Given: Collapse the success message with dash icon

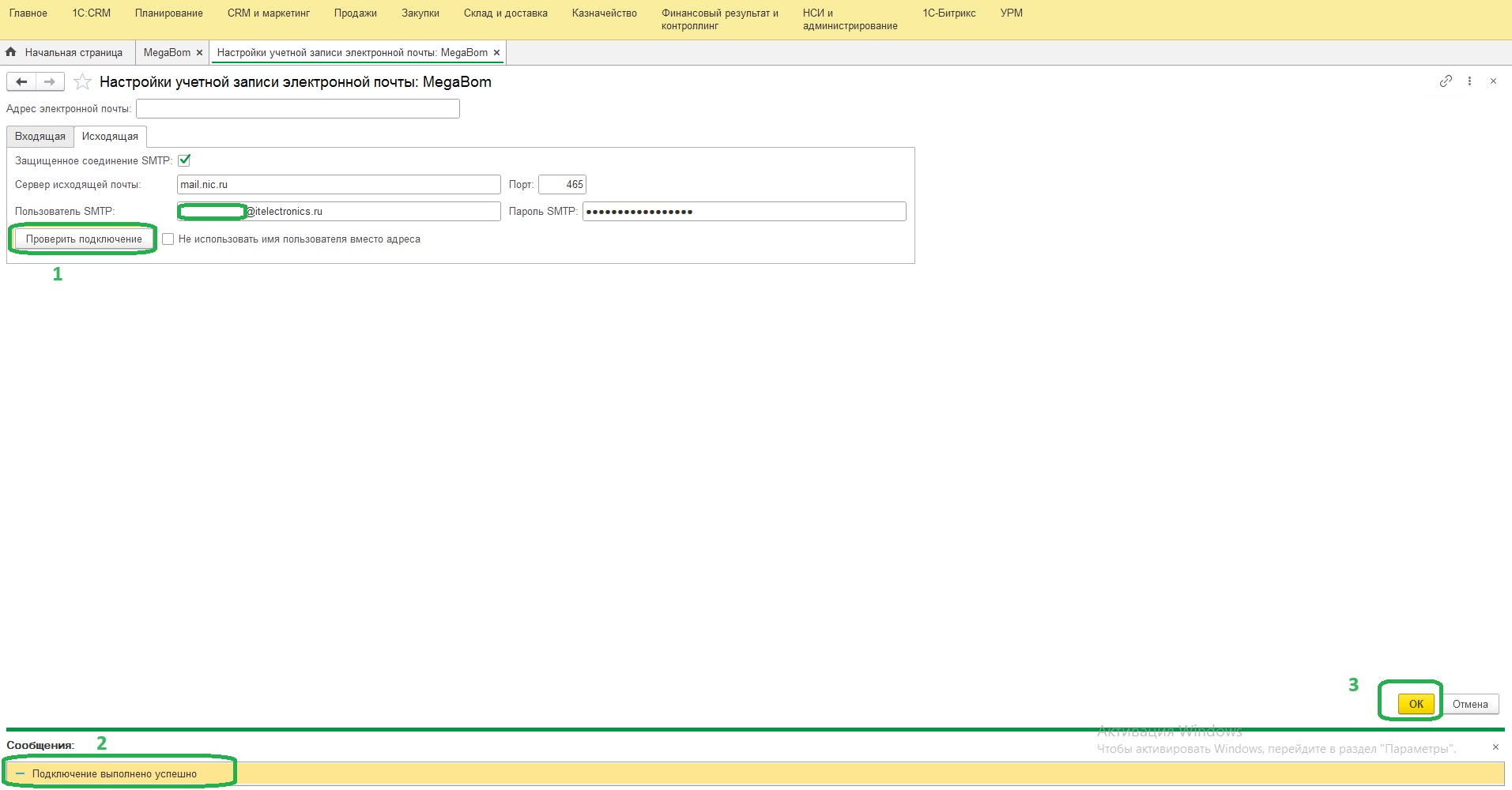Looking at the screenshot, I should click(21, 774).
